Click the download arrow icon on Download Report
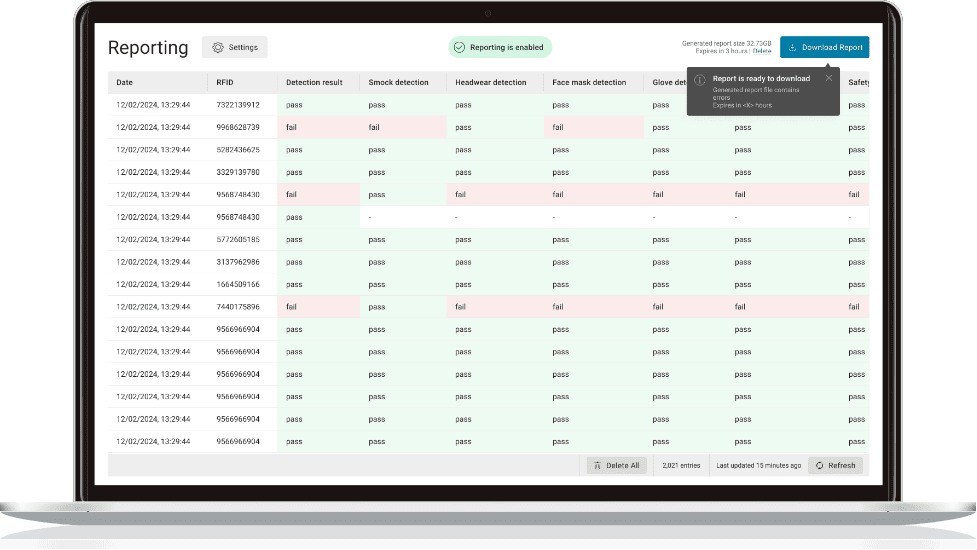The image size is (977, 550). point(792,47)
